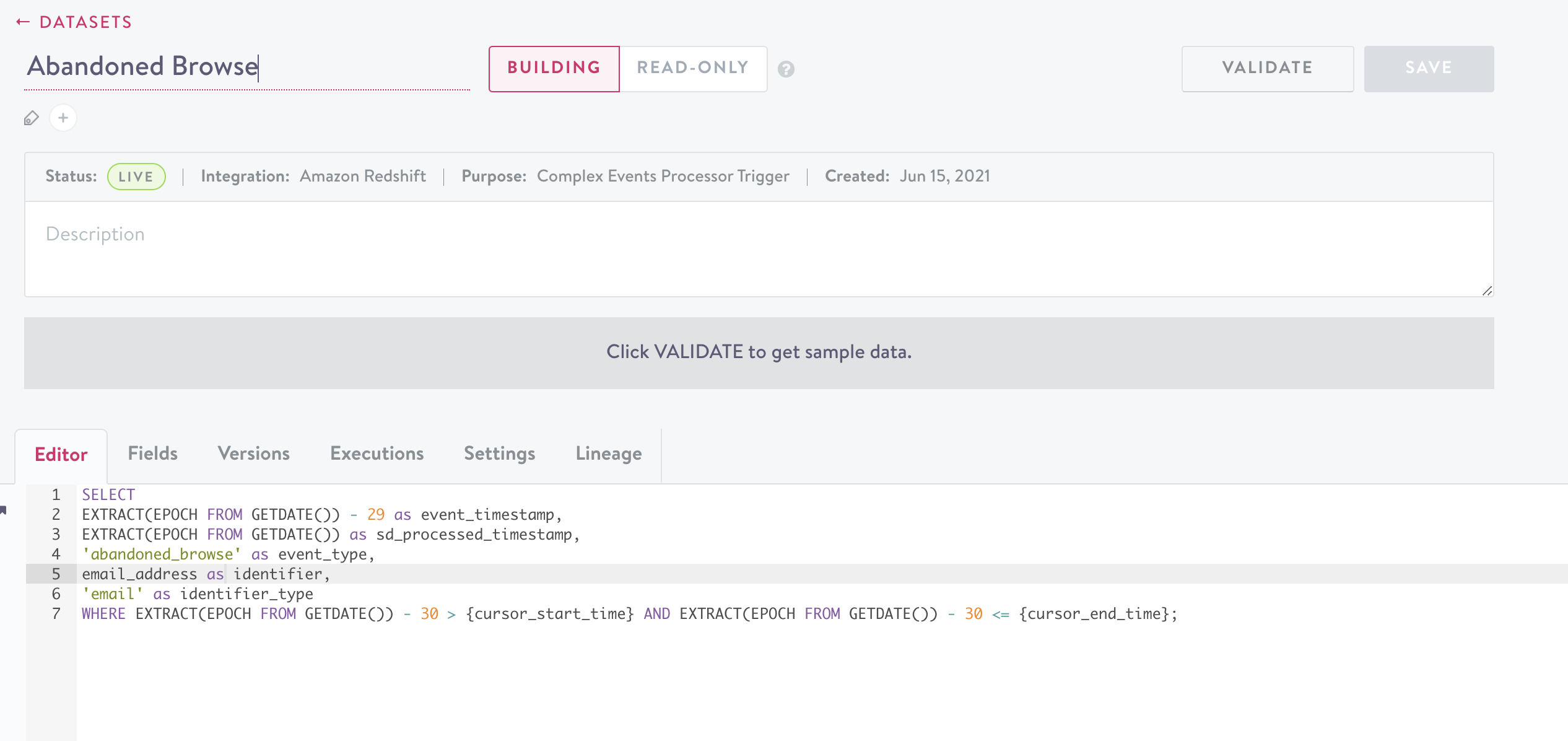The width and height of the screenshot is (1568, 741).
Task: Switch mode to READ-ONLY
Action: coord(693,68)
